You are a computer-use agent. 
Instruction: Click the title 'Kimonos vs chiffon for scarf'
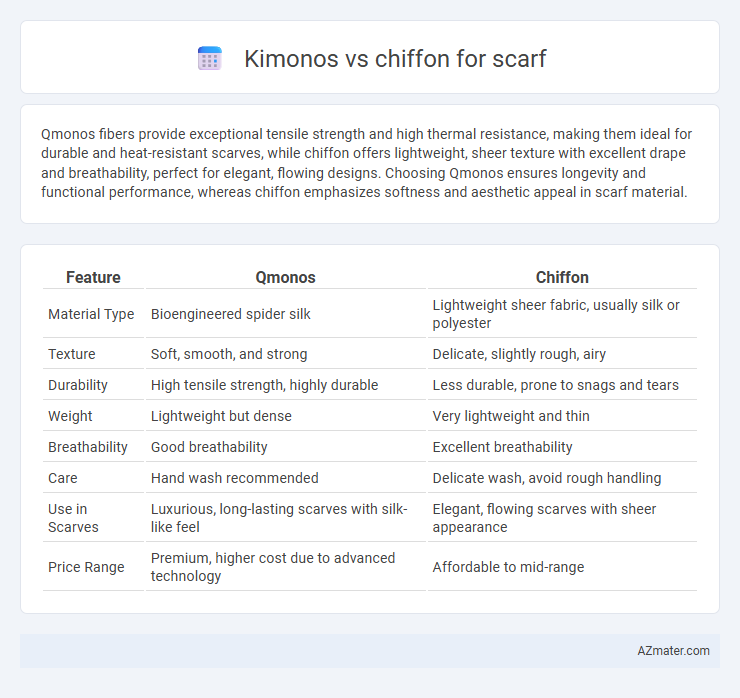395,59
